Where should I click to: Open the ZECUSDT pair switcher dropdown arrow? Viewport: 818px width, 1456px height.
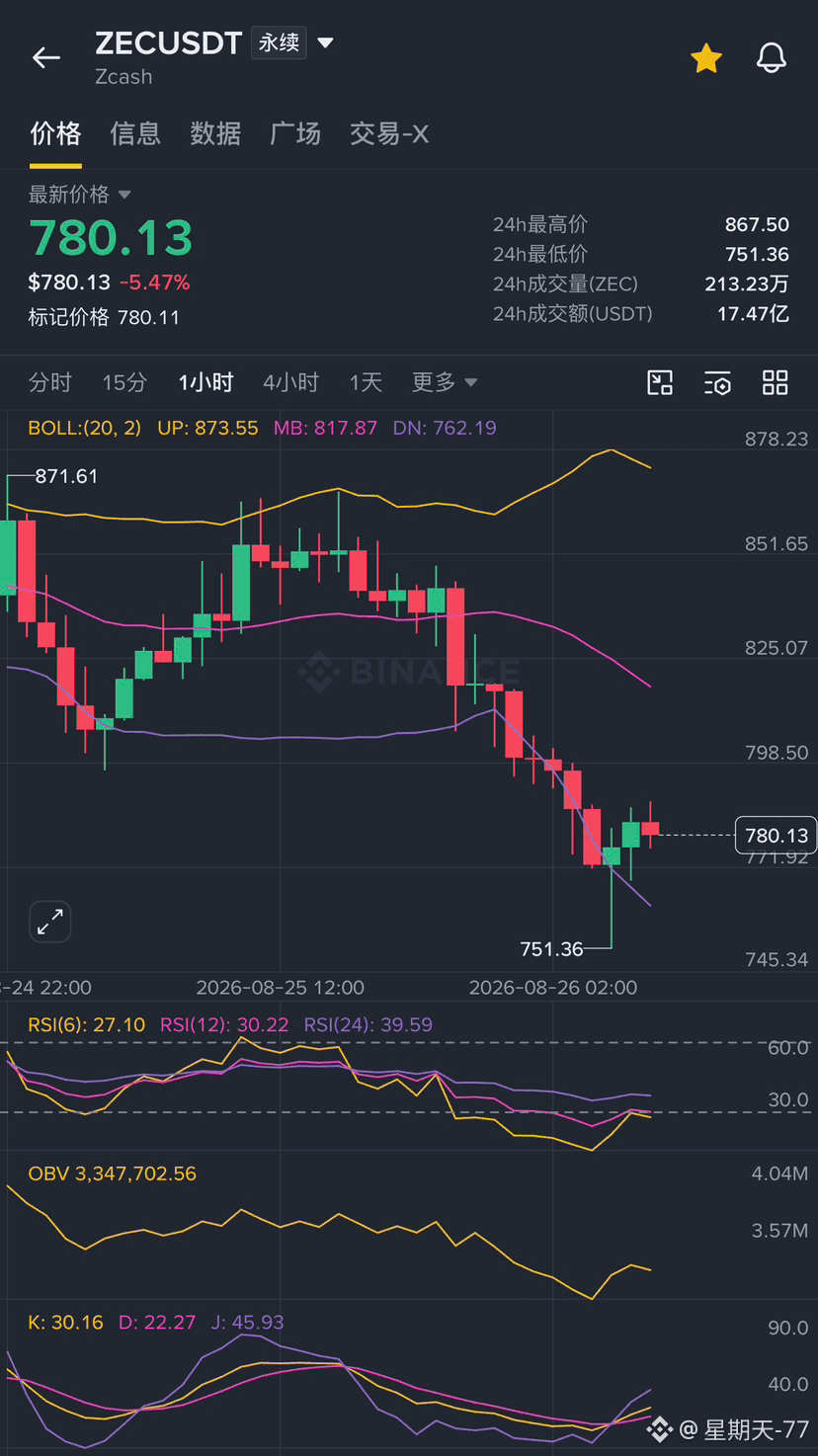point(325,43)
